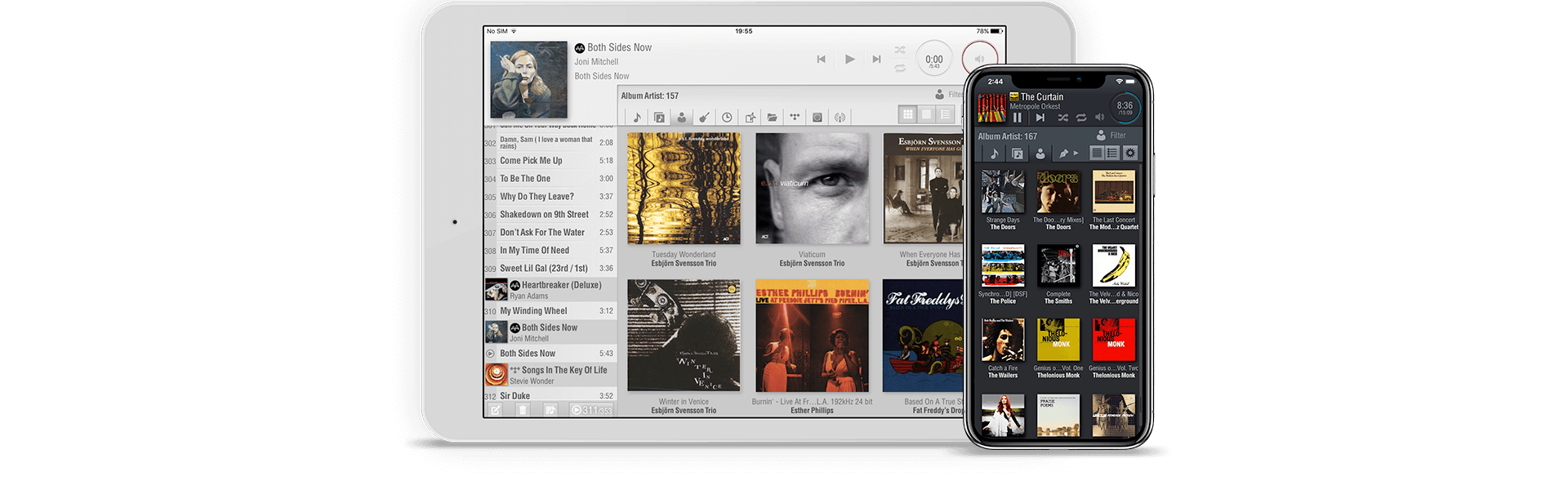
Task: Open Complete by The Smiths on phone
Action: coord(1058,265)
